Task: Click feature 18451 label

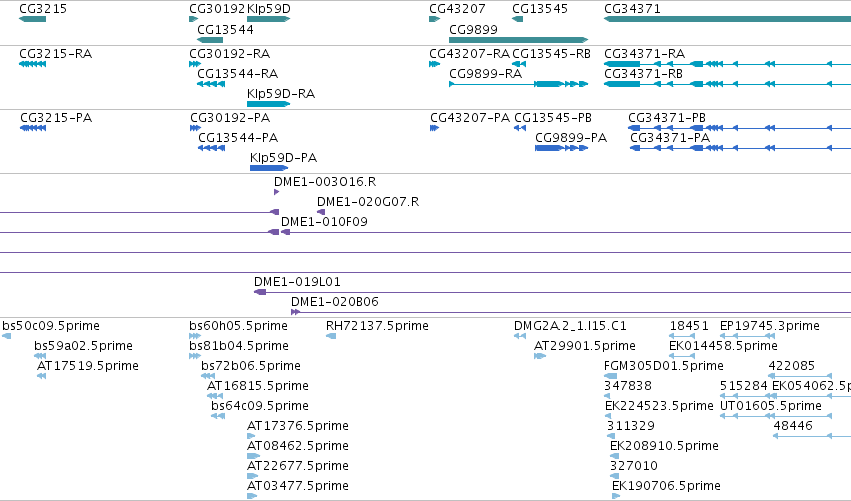Action: pos(689,326)
